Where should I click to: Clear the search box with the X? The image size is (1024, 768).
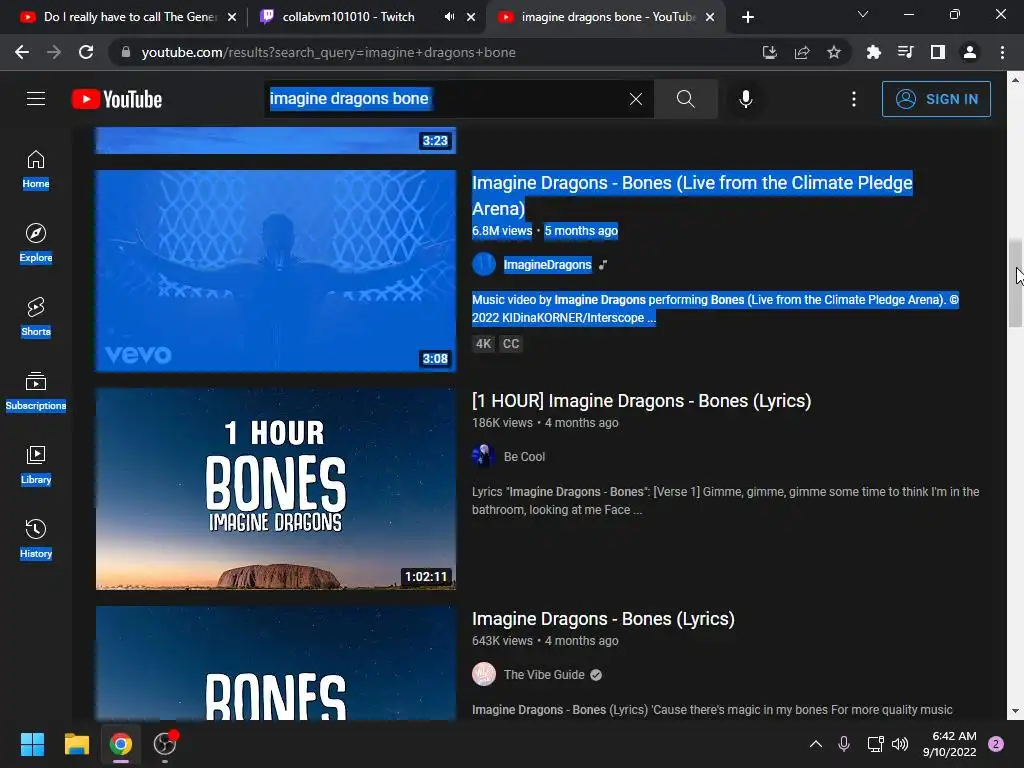click(635, 99)
